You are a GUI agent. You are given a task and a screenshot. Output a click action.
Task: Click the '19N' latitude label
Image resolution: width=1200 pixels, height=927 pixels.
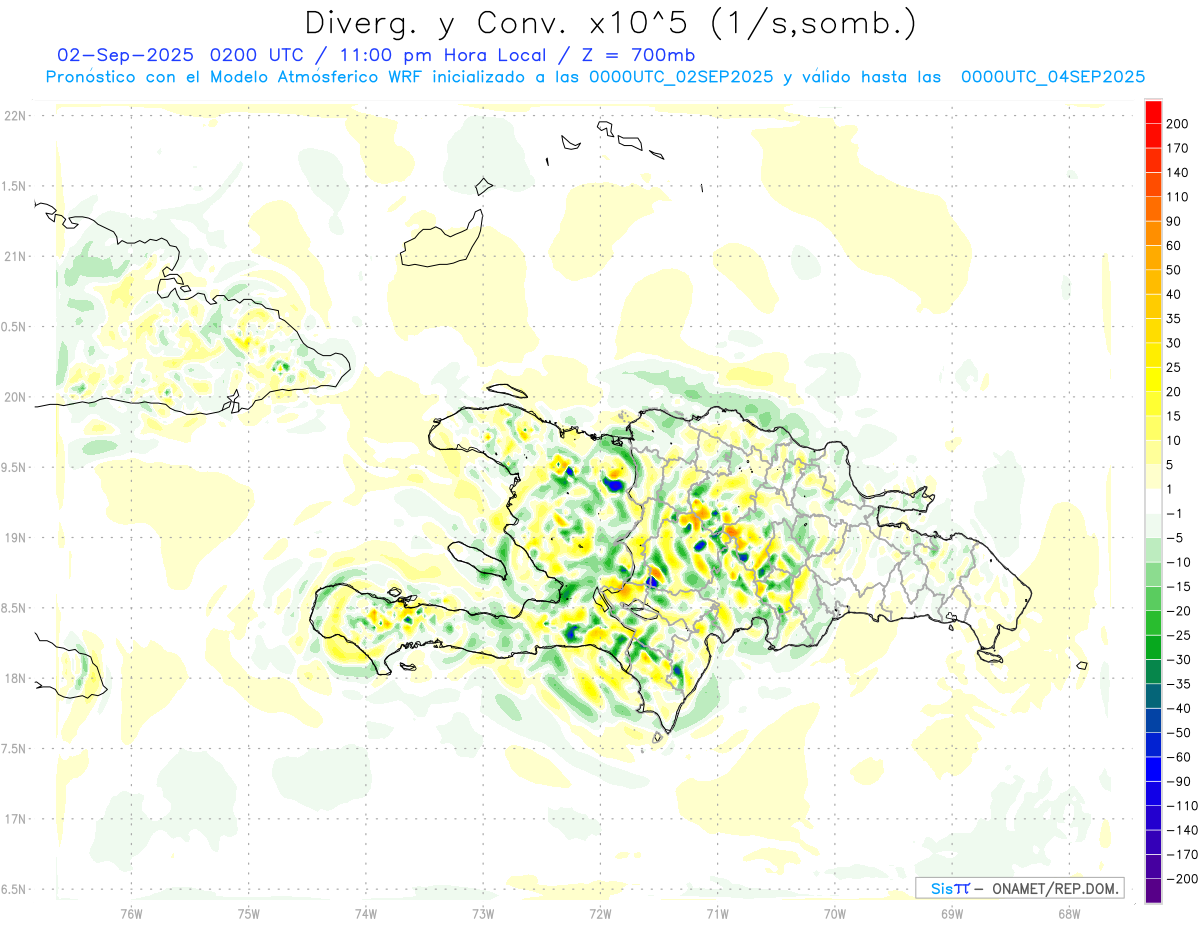(x=14, y=538)
